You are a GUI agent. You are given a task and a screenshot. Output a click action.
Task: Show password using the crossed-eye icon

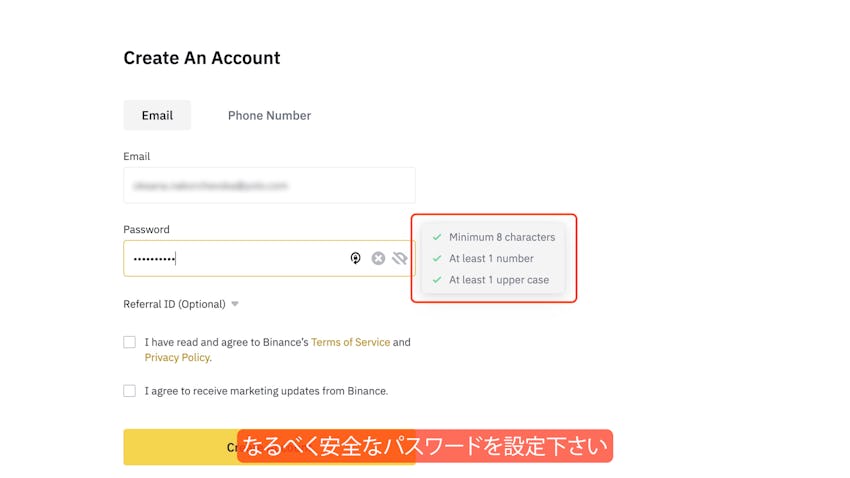pyautogui.click(x=400, y=258)
